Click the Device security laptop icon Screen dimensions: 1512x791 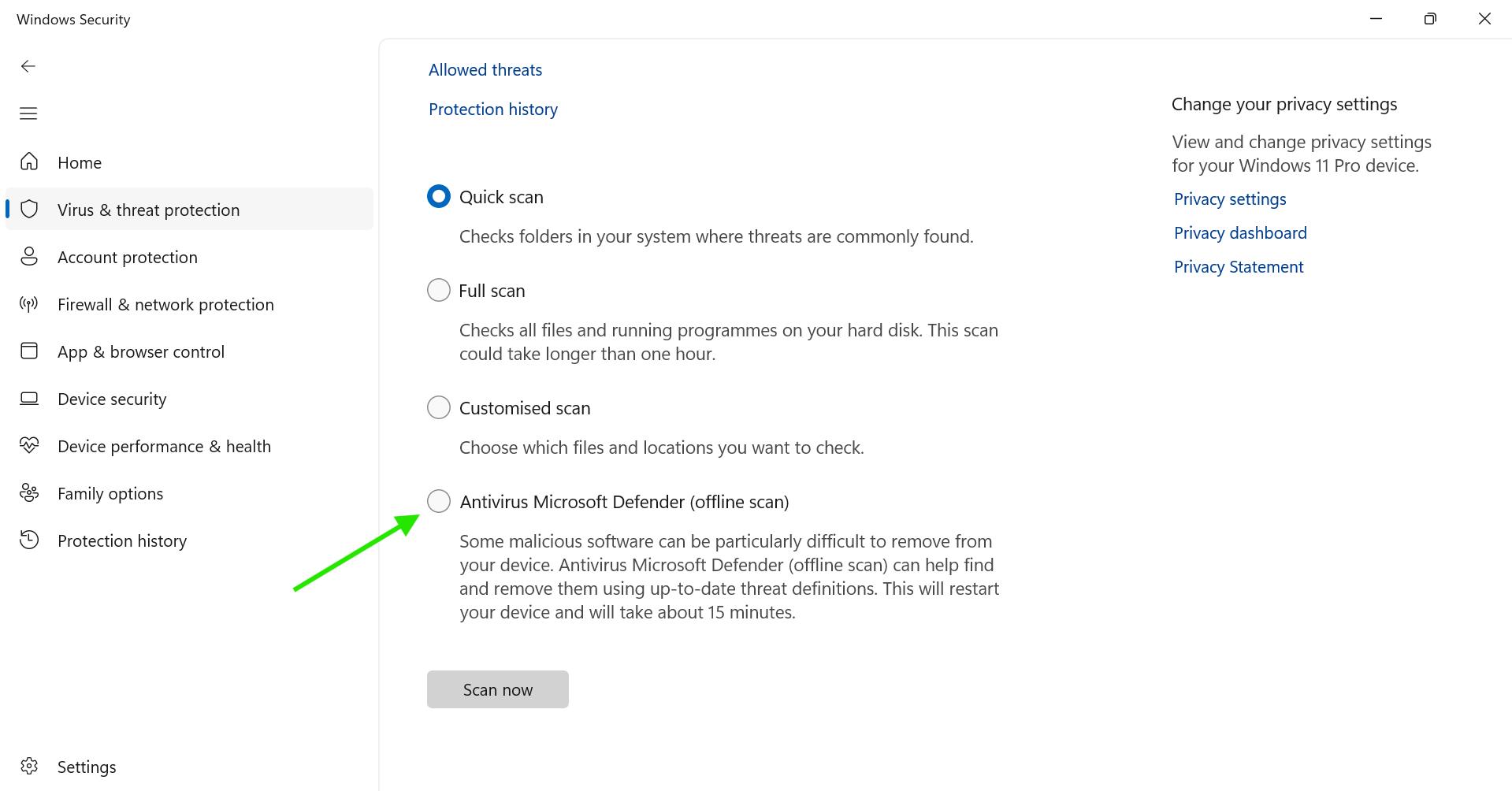click(x=29, y=398)
